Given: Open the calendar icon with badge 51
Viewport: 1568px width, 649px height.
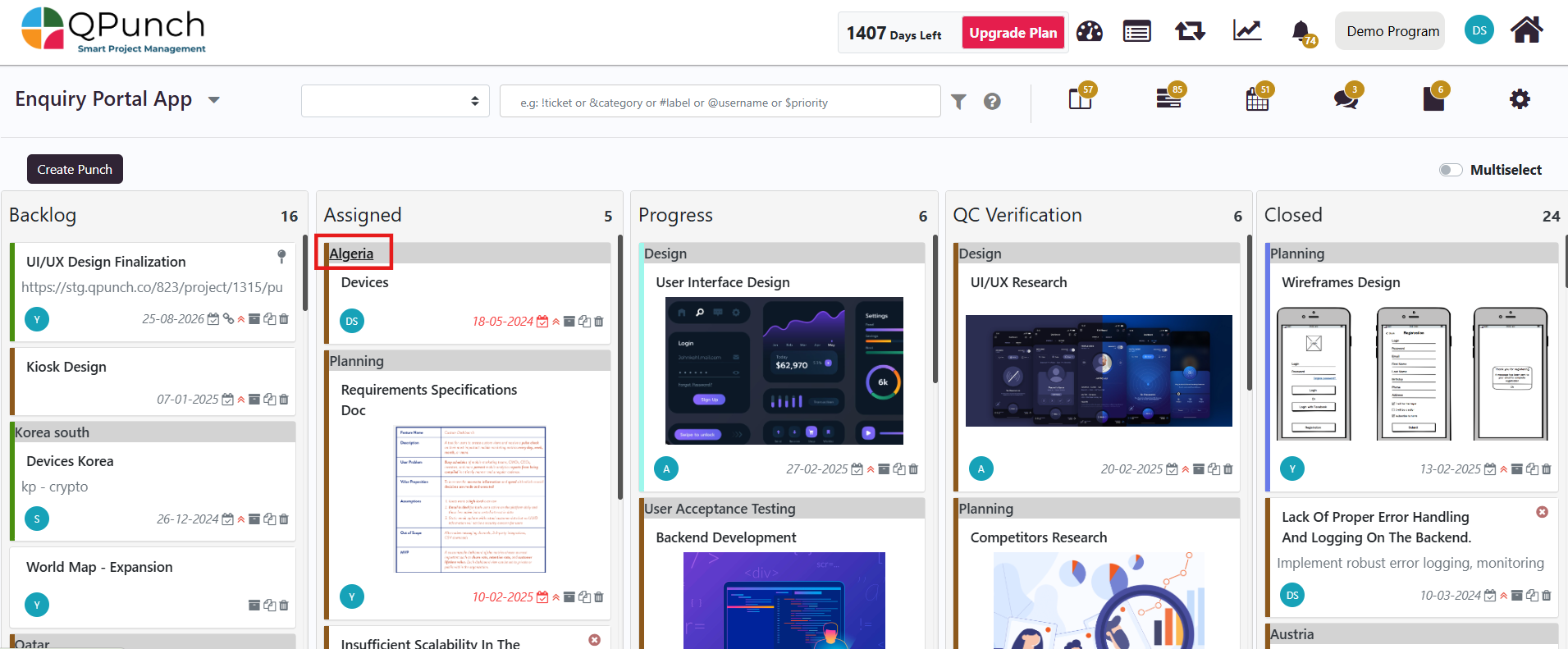Looking at the screenshot, I should coord(1256,101).
